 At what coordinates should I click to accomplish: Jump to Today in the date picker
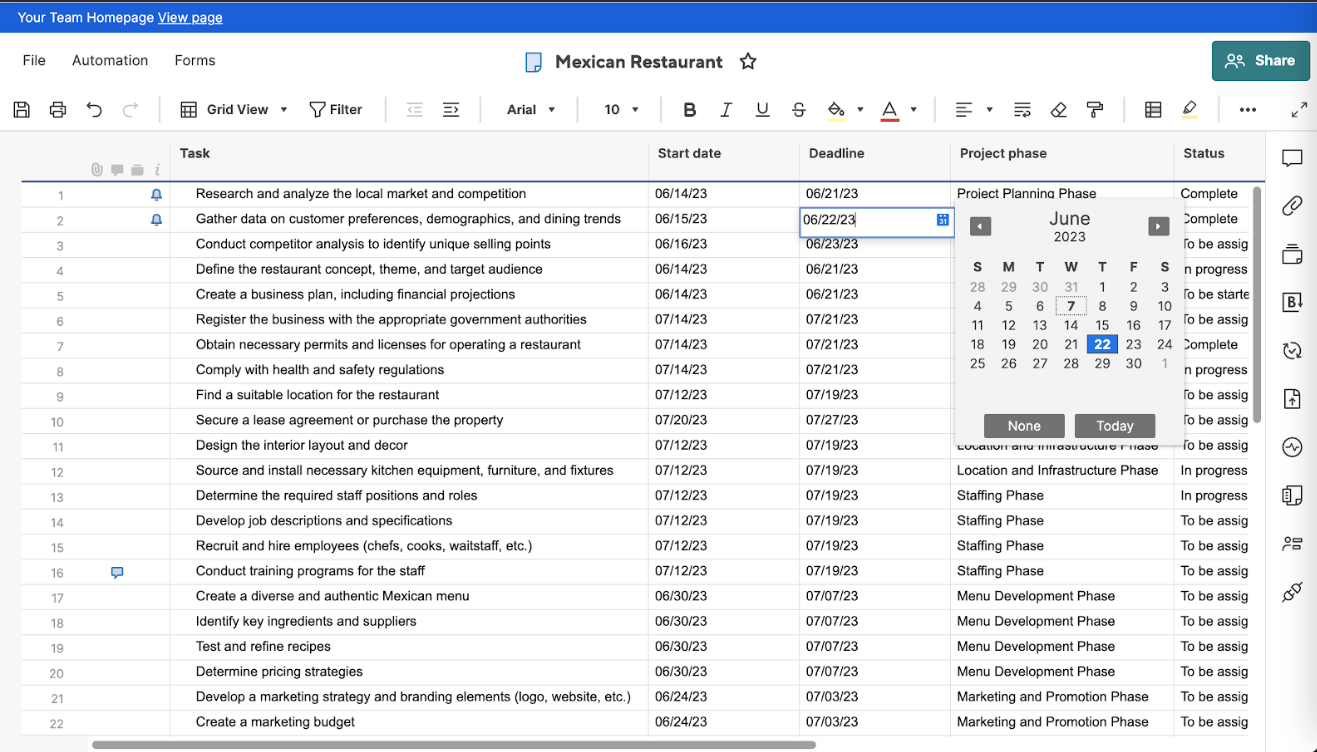[x=1114, y=425]
